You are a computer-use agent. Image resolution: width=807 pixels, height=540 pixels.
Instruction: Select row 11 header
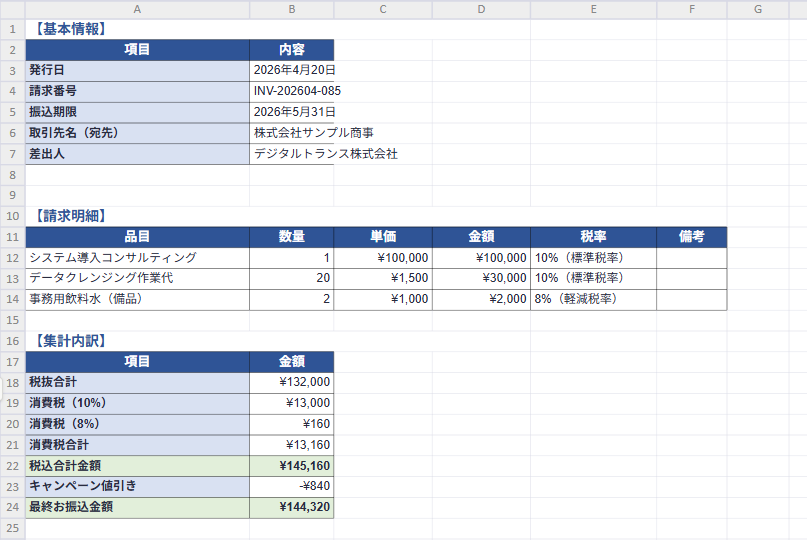pos(12,237)
